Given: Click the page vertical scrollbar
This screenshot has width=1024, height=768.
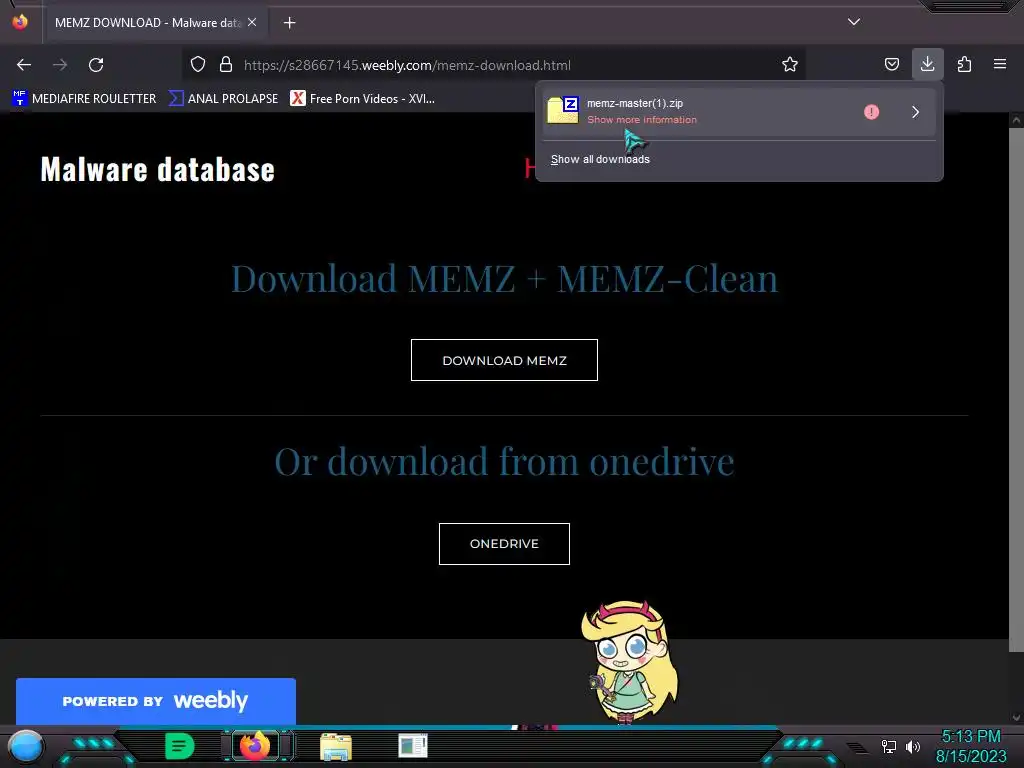Looking at the screenshot, I should point(1016,389).
